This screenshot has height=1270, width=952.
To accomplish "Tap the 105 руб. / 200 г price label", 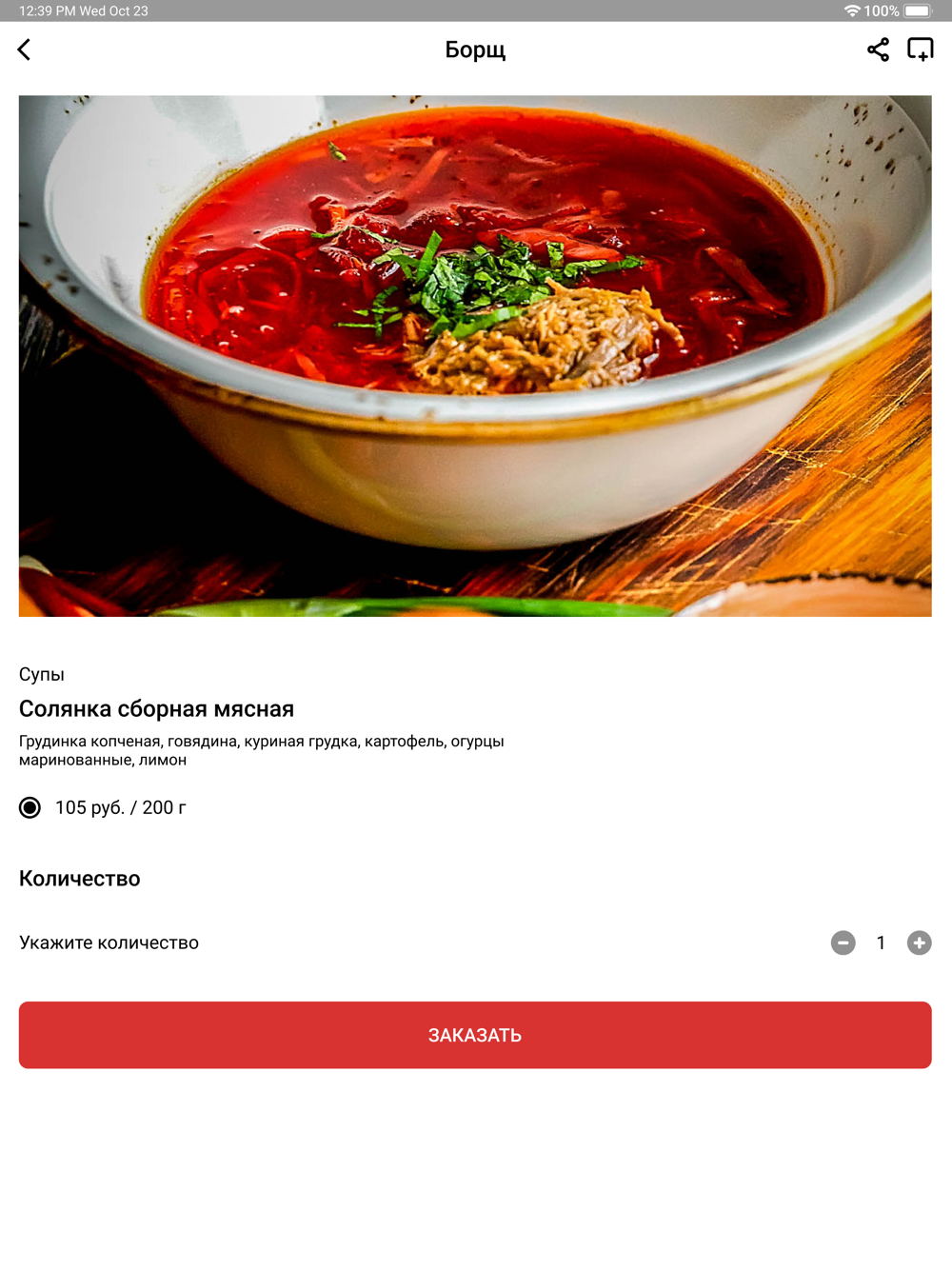I will pos(121,807).
